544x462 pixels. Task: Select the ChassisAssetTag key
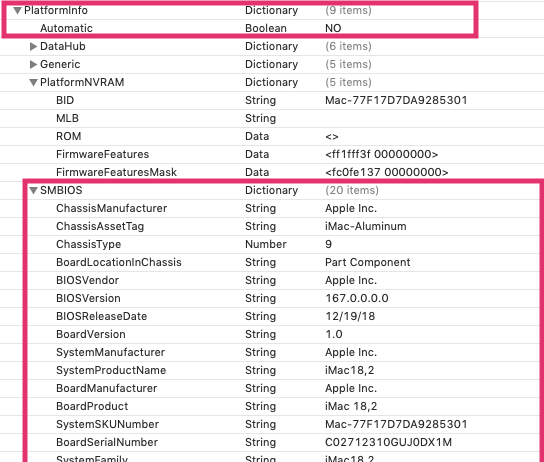100,226
